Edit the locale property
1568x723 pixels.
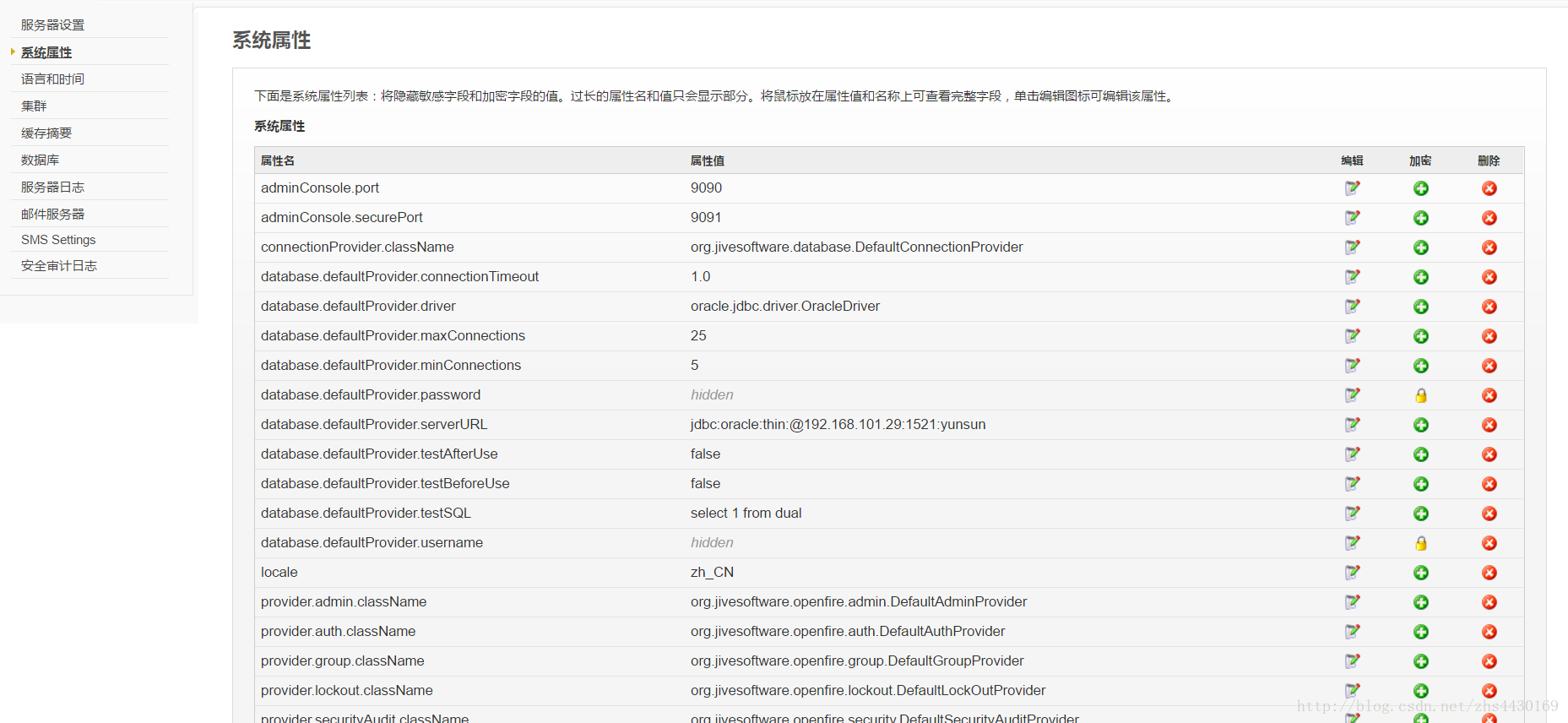(1353, 573)
